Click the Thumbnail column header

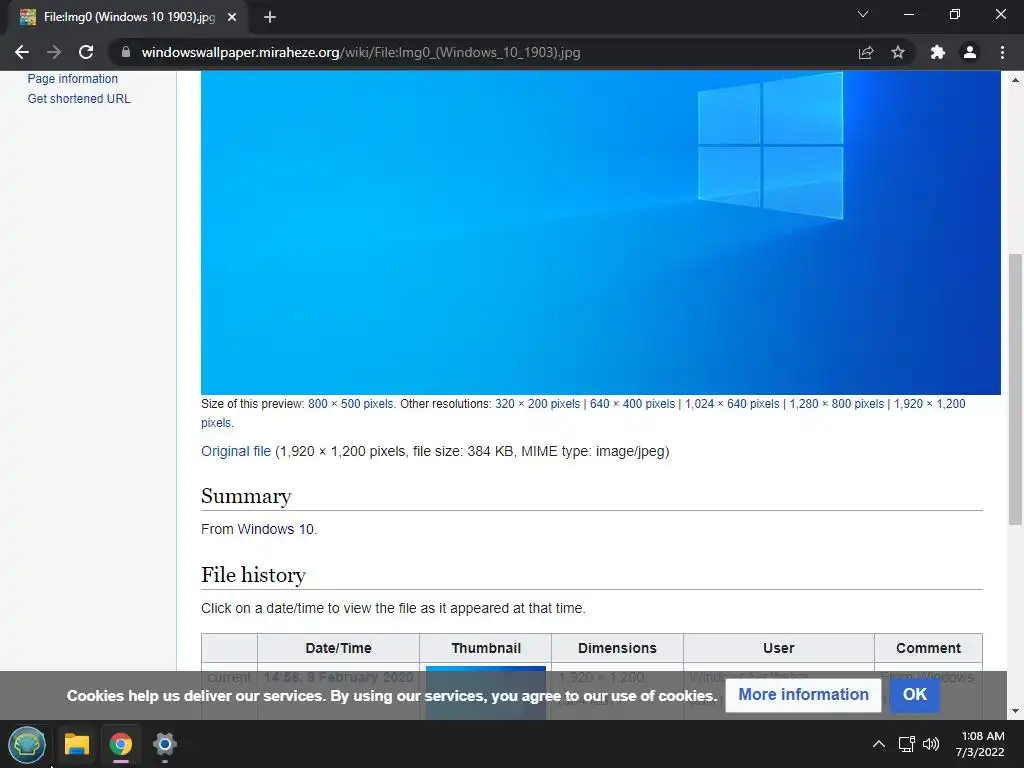(486, 648)
